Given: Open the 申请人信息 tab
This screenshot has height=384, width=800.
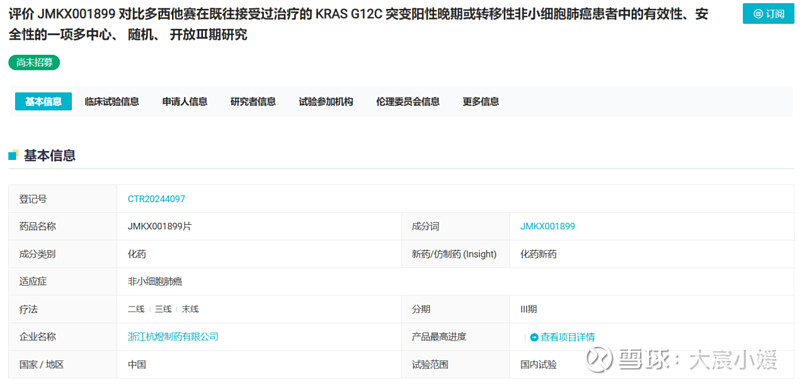Looking at the screenshot, I should click(x=185, y=101).
